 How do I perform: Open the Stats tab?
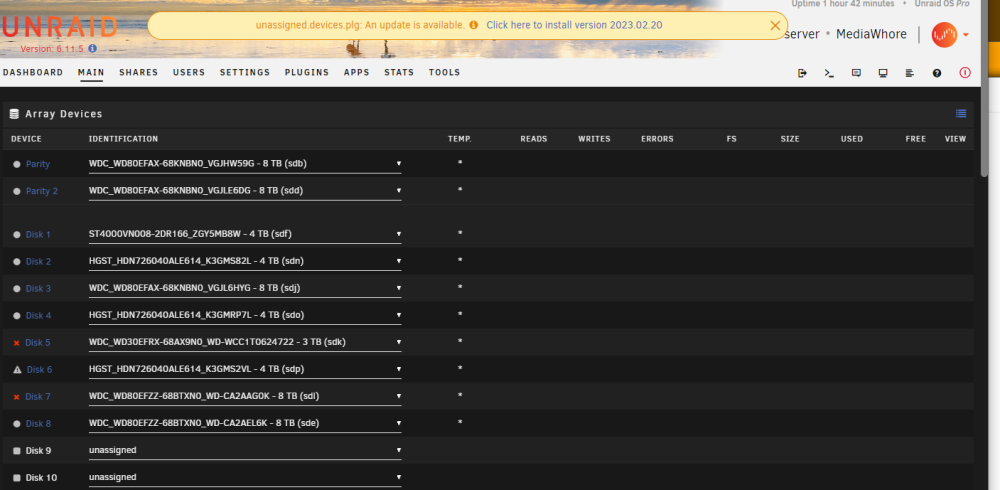click(399, 73)
